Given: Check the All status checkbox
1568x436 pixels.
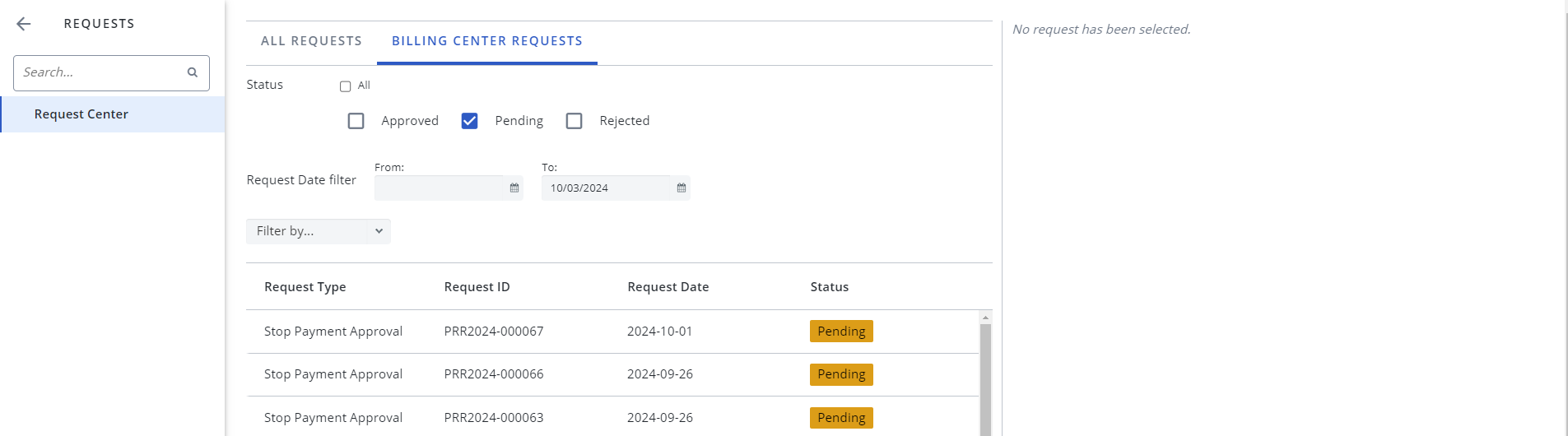Looking at the screenshot, I should (x=346, y=86).
